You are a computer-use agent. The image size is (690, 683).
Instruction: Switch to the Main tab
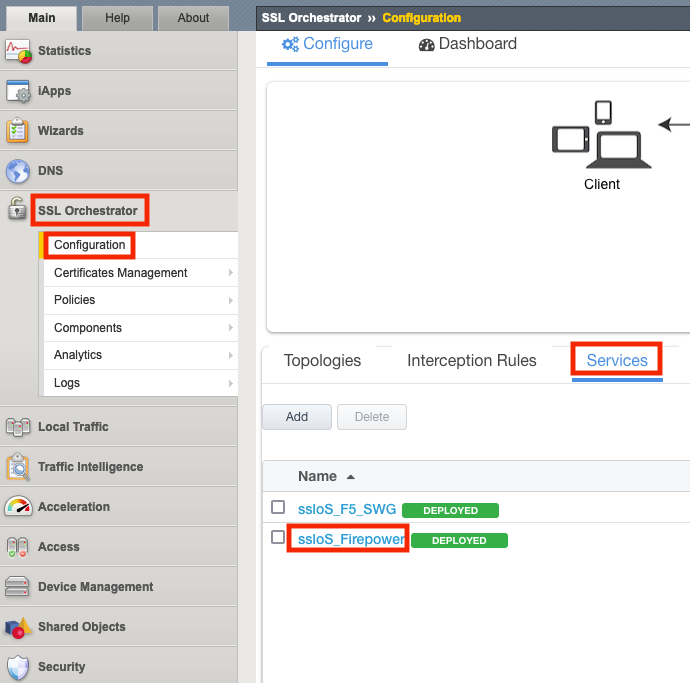(41, 18)
